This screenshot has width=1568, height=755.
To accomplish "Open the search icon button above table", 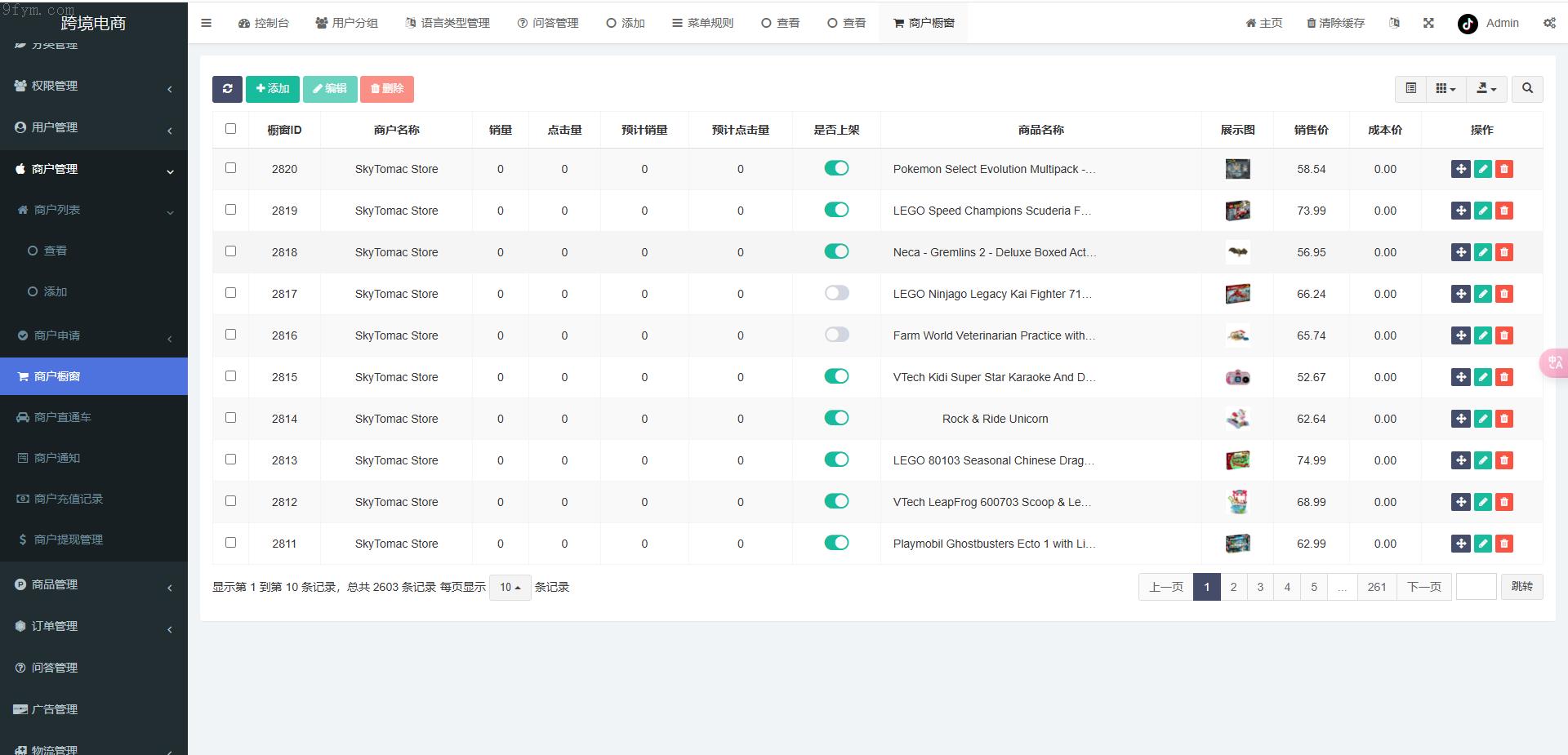I will click(x=1526, y=89).
